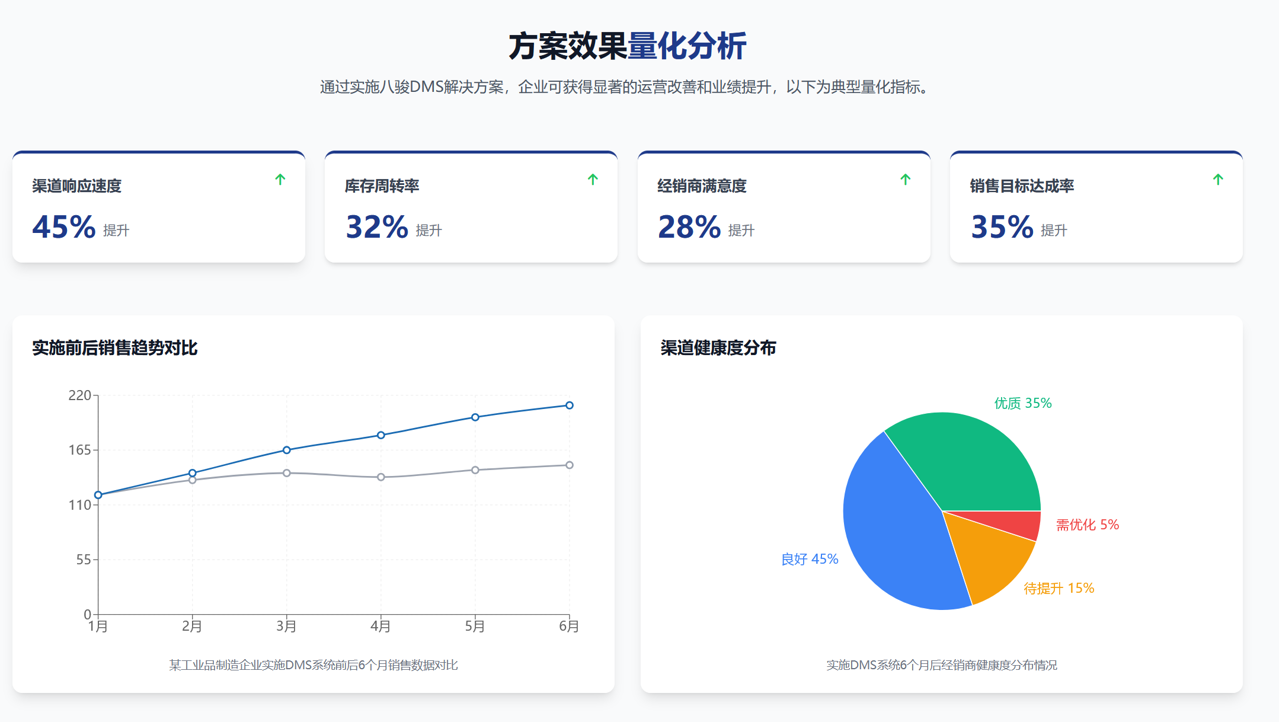Click the 优质 35% pie label
Viewport: 1279px width, 722px height.
(x=1022, y=403)
